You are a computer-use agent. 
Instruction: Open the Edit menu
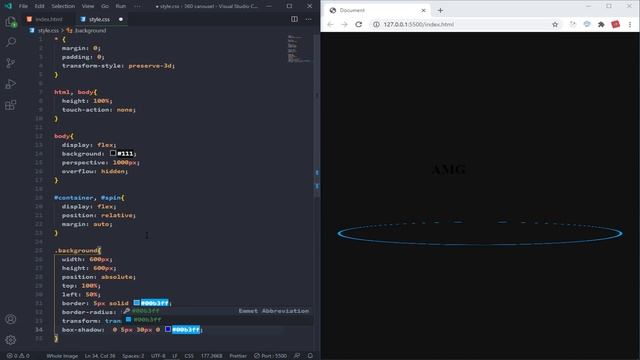click(x=39, y=6)
